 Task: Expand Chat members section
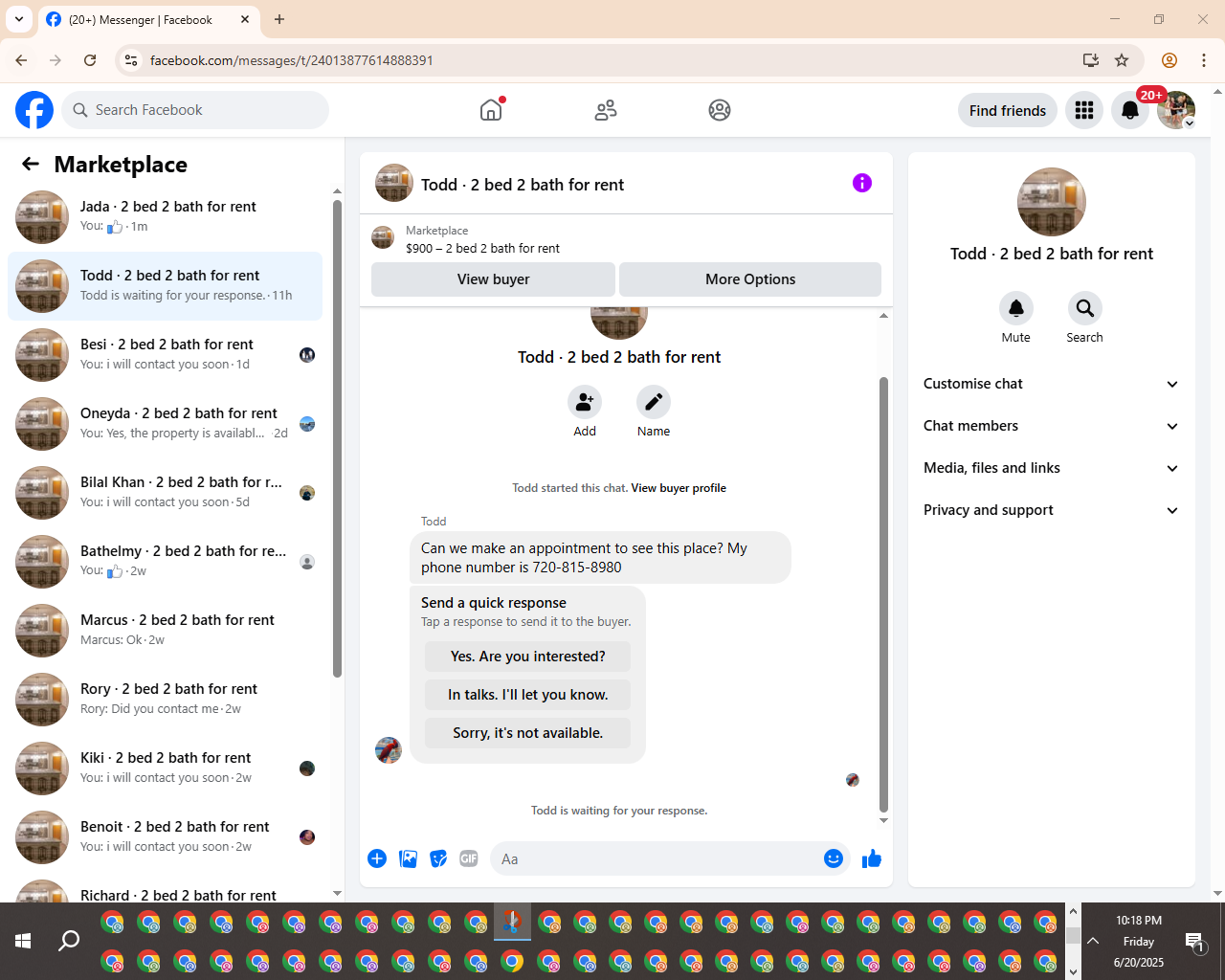point(1052,426)
